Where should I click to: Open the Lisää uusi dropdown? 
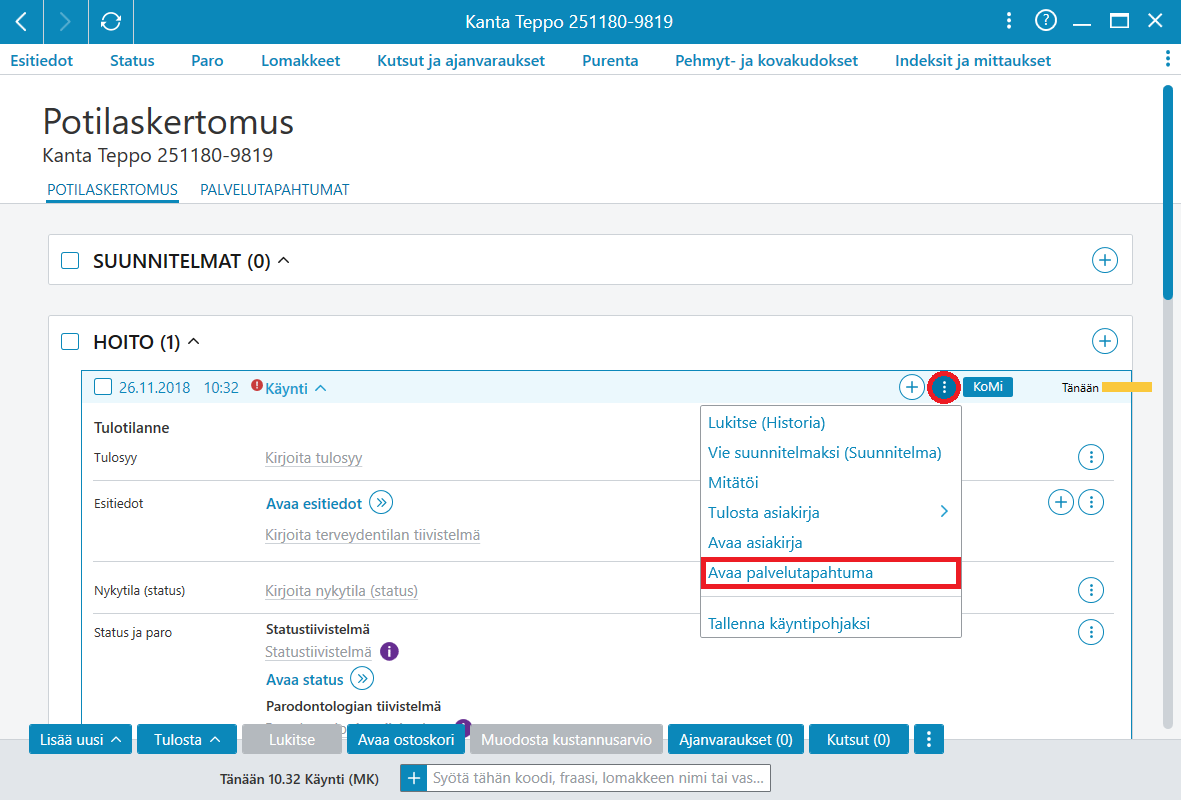tap(81, 740)
